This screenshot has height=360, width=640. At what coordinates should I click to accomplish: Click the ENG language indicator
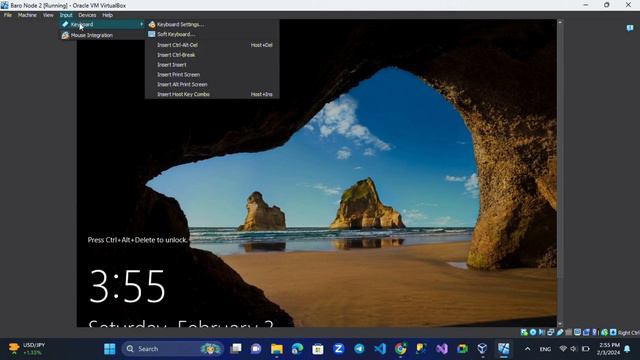pyautogui.click(x=545, y=349)
